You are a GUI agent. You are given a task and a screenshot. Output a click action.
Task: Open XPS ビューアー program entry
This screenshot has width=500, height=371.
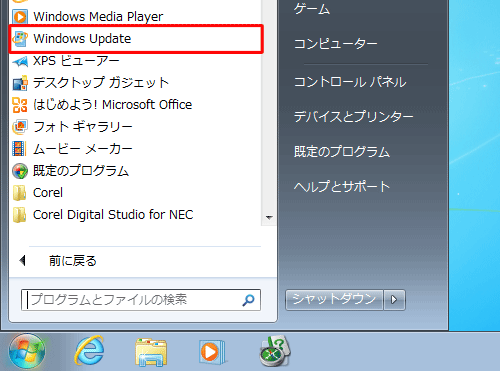[x=76, y=61]
